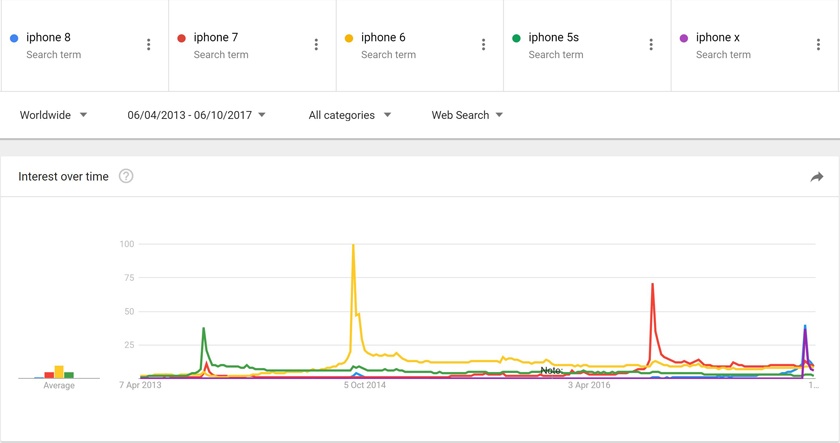
Task: Expand the Worldwide region dropdown
Action: coord(54,115)
